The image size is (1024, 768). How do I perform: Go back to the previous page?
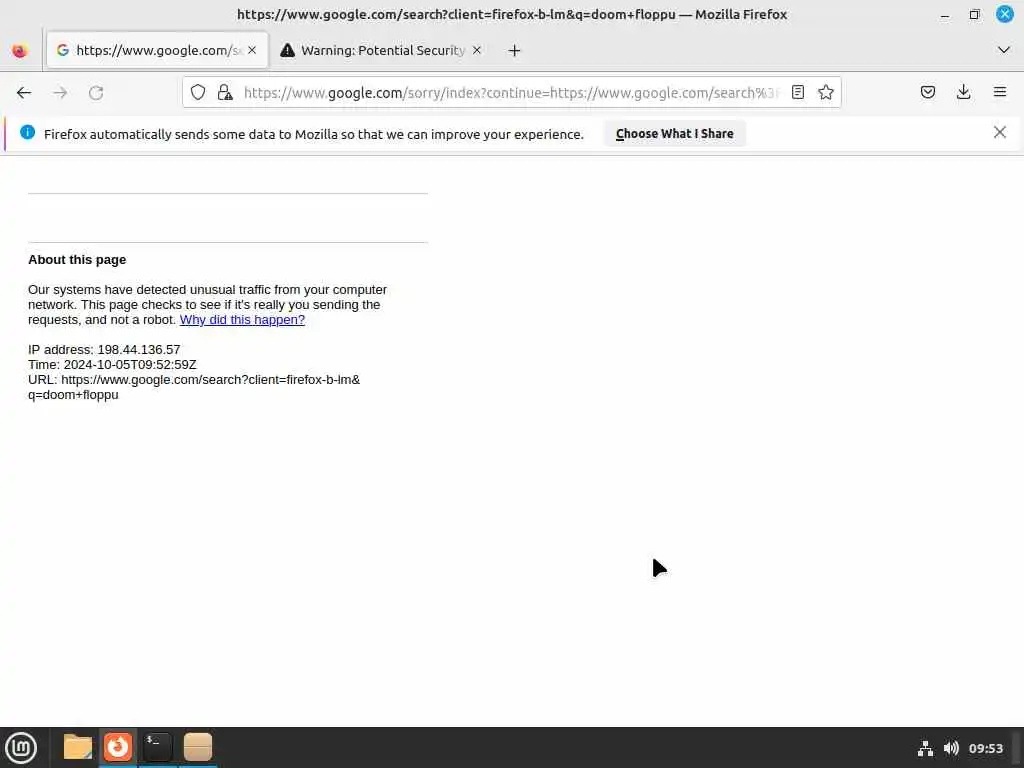click(24, 93)
